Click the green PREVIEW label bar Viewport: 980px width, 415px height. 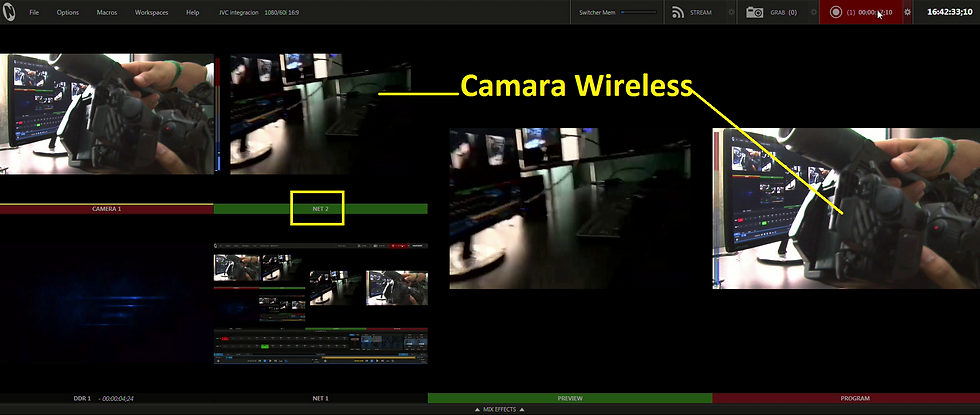[x=570, y=398]
